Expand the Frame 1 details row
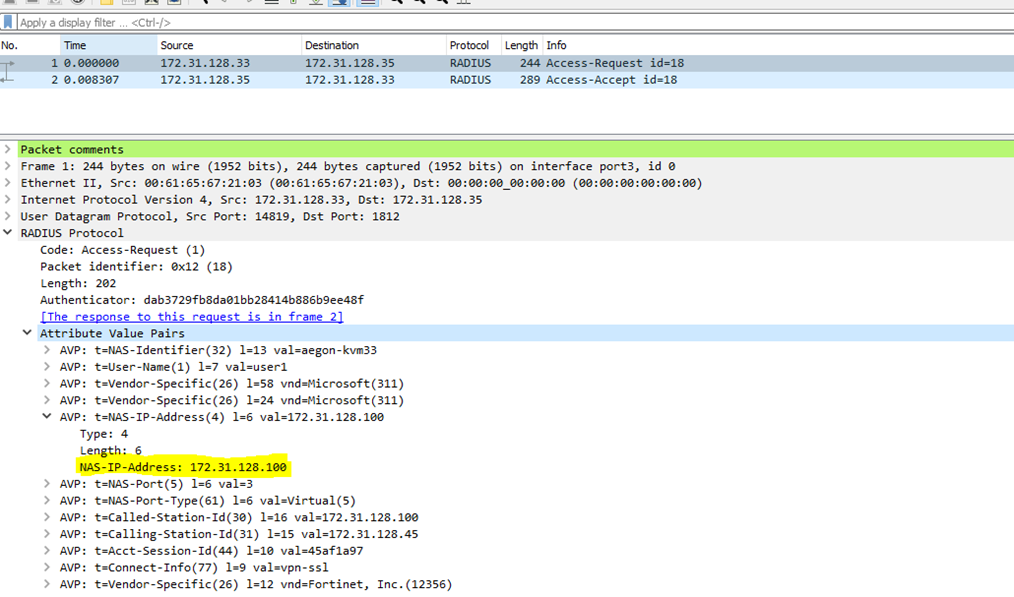Screen dimensions: 1014x597 pos(8,166)
